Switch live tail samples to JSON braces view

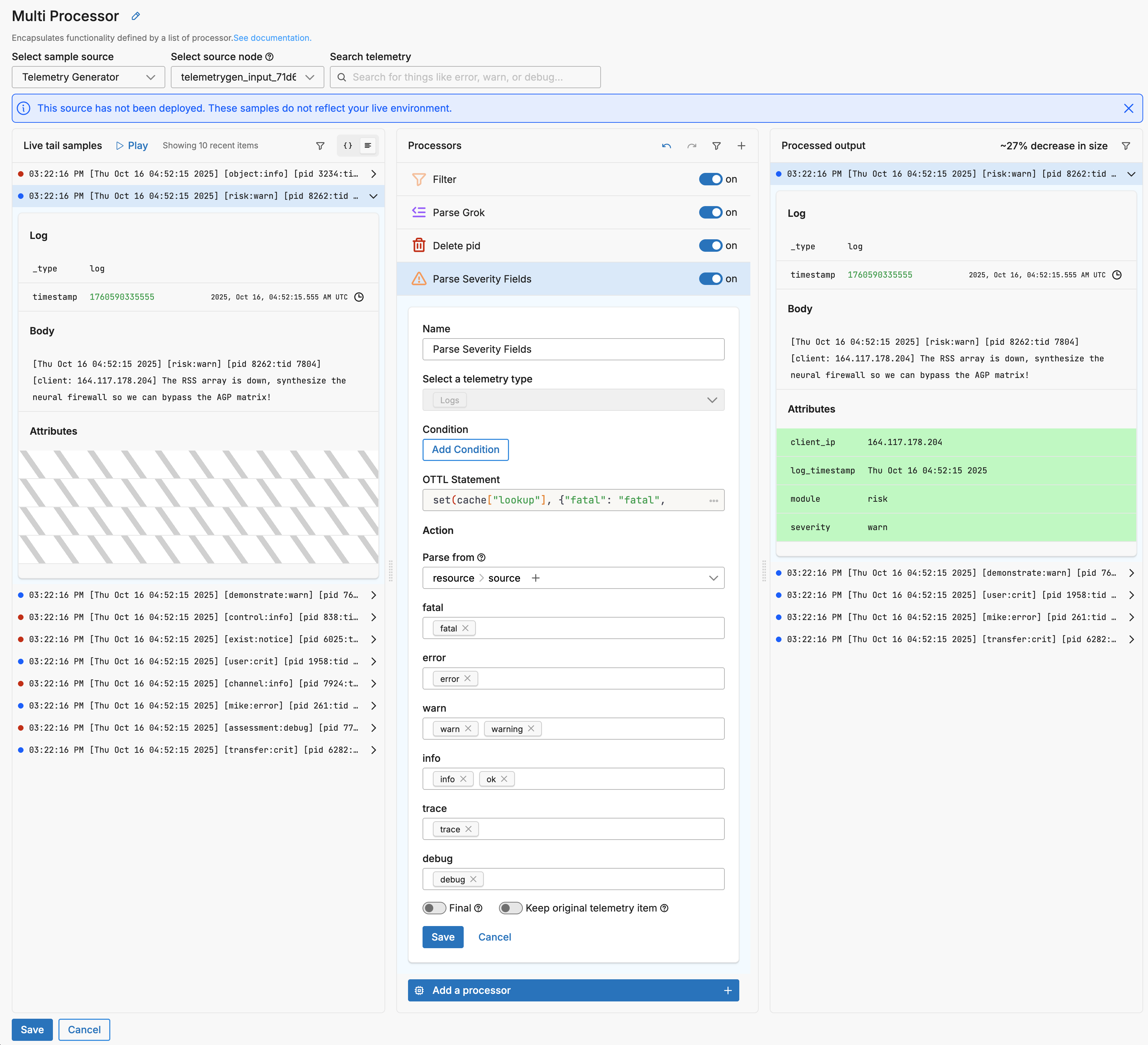tap(348, 146)
